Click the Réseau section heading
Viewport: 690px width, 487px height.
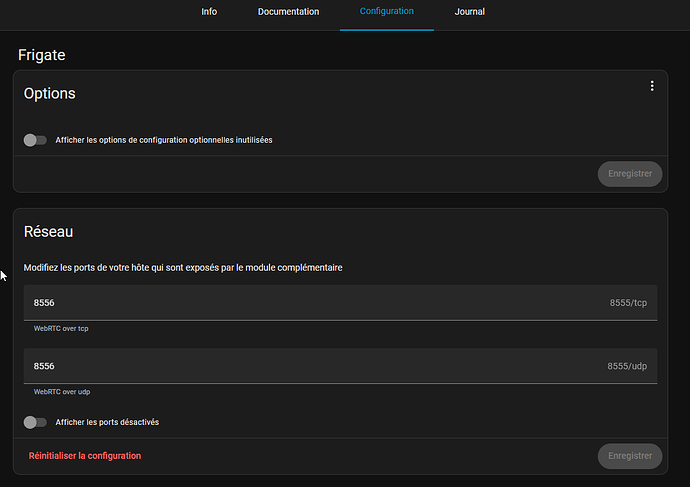48,232
